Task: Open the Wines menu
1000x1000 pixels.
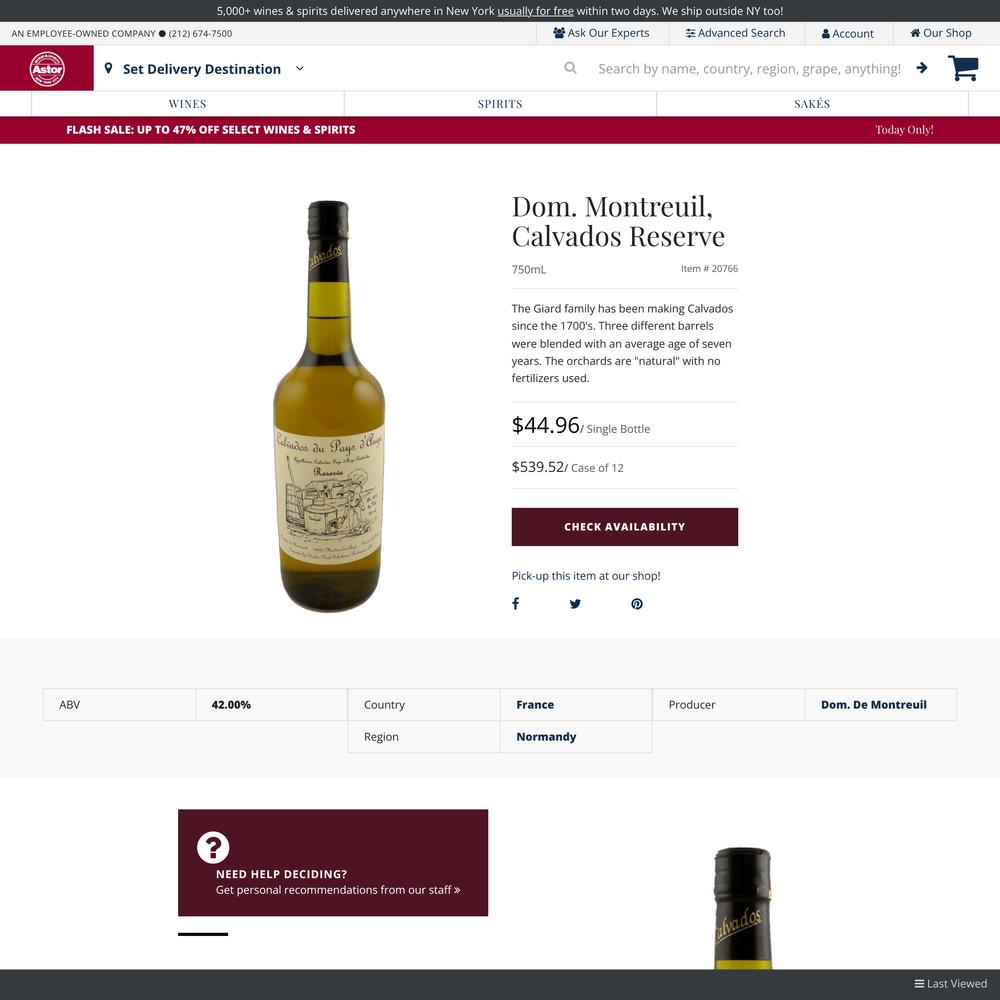Action: point(188,104)
